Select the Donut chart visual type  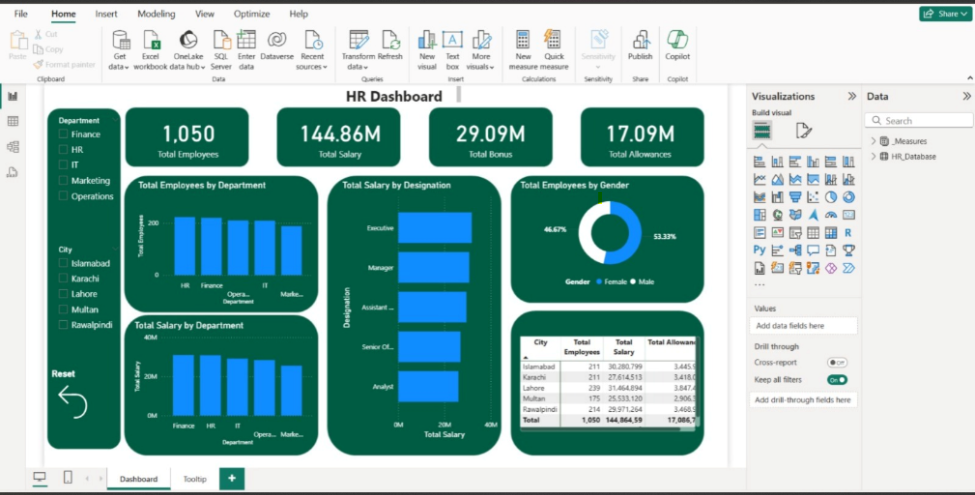[x=849, y=197]
